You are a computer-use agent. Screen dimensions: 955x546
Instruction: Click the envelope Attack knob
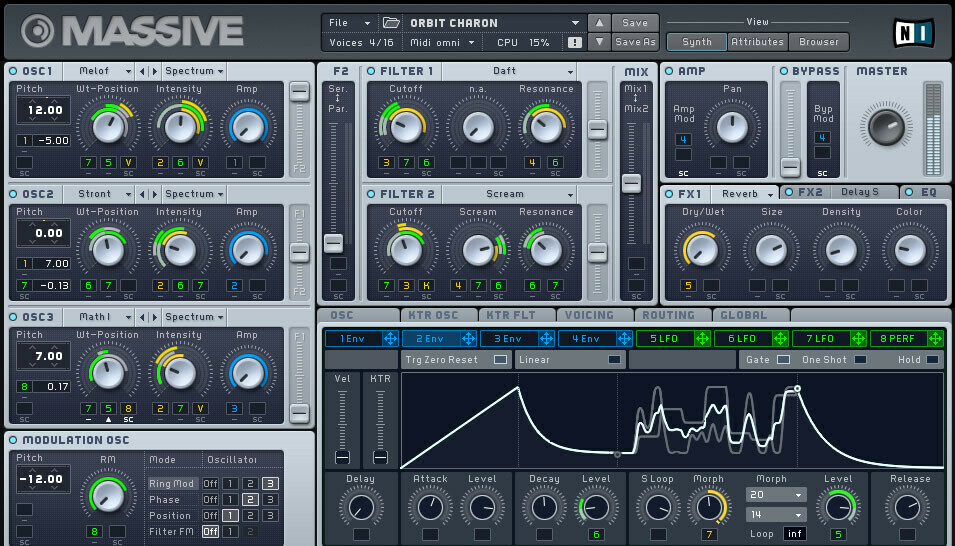click(x=431, y=507)
